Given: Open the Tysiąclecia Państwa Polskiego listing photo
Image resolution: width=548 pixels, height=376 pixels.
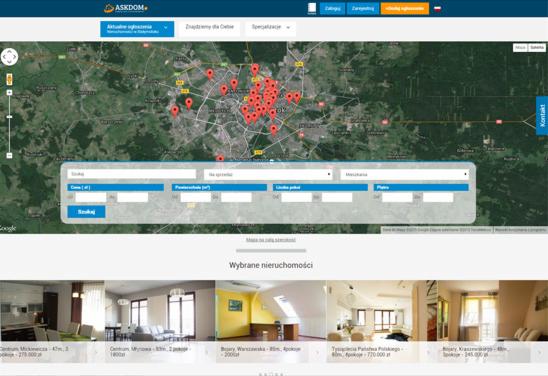Looking at the screenshot, I should [382, 310].
